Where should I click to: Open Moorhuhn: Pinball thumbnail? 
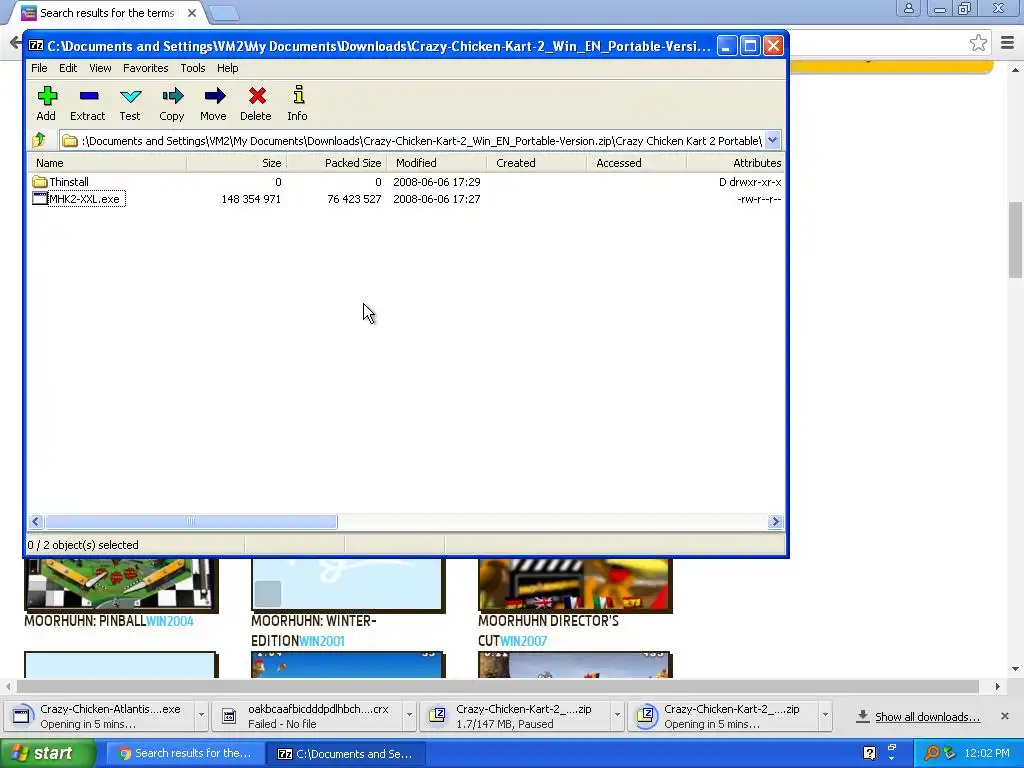[x=121, y=584]
